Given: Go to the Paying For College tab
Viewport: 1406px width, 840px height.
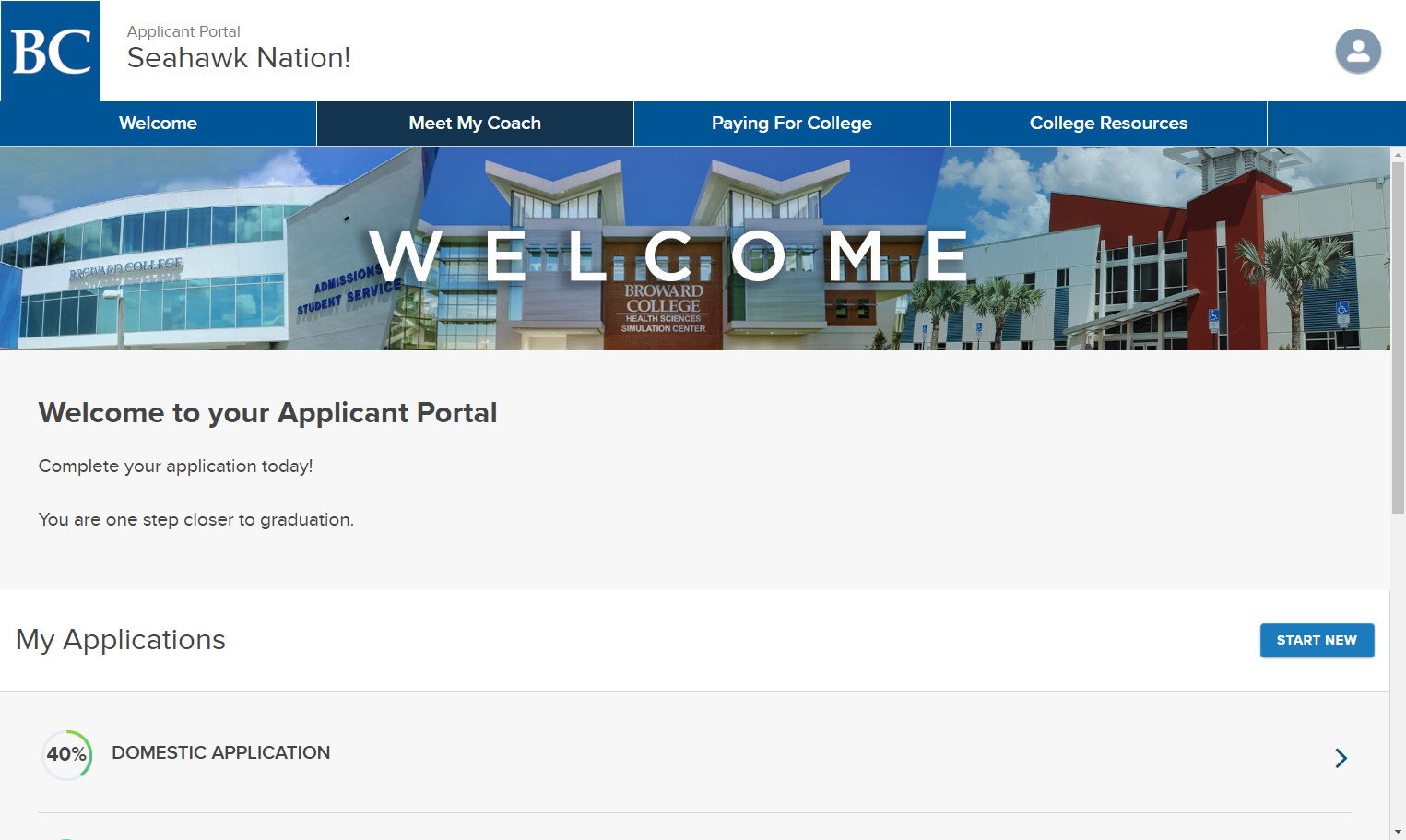Looking at the screenshot, I should coord(792,124).
